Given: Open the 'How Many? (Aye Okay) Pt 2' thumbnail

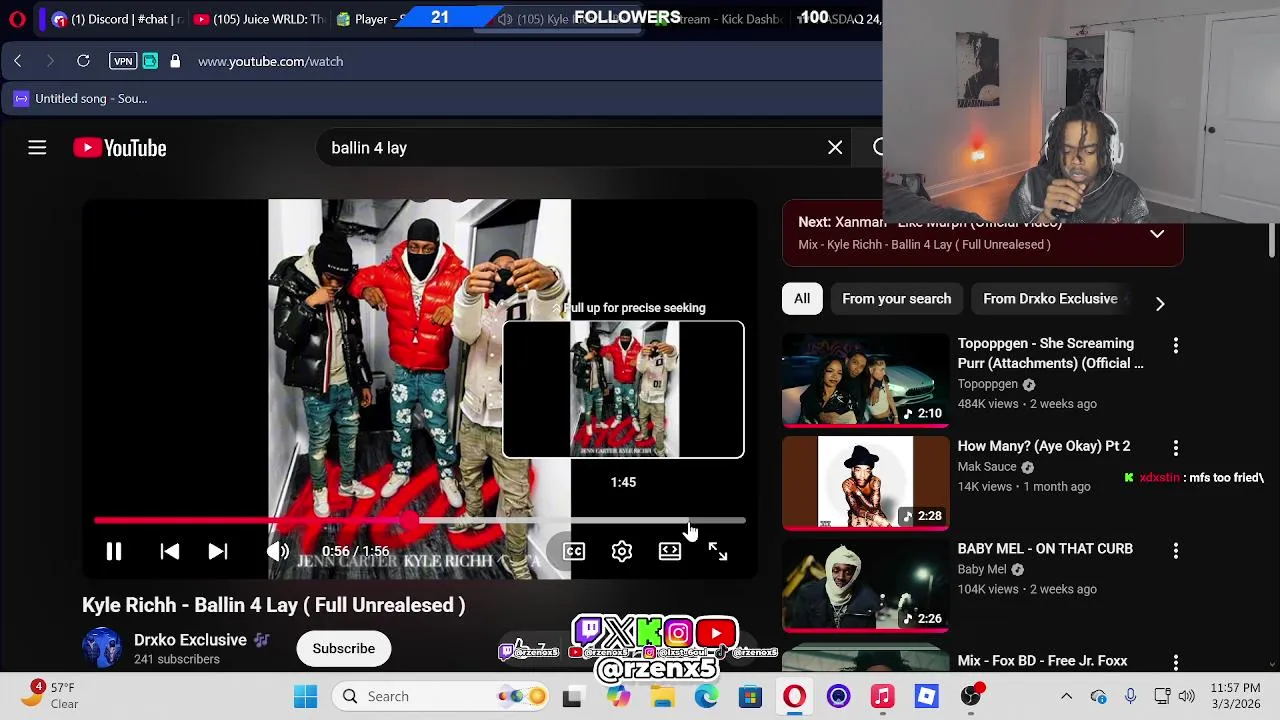Looking at the screenshot, I should 865,483.
